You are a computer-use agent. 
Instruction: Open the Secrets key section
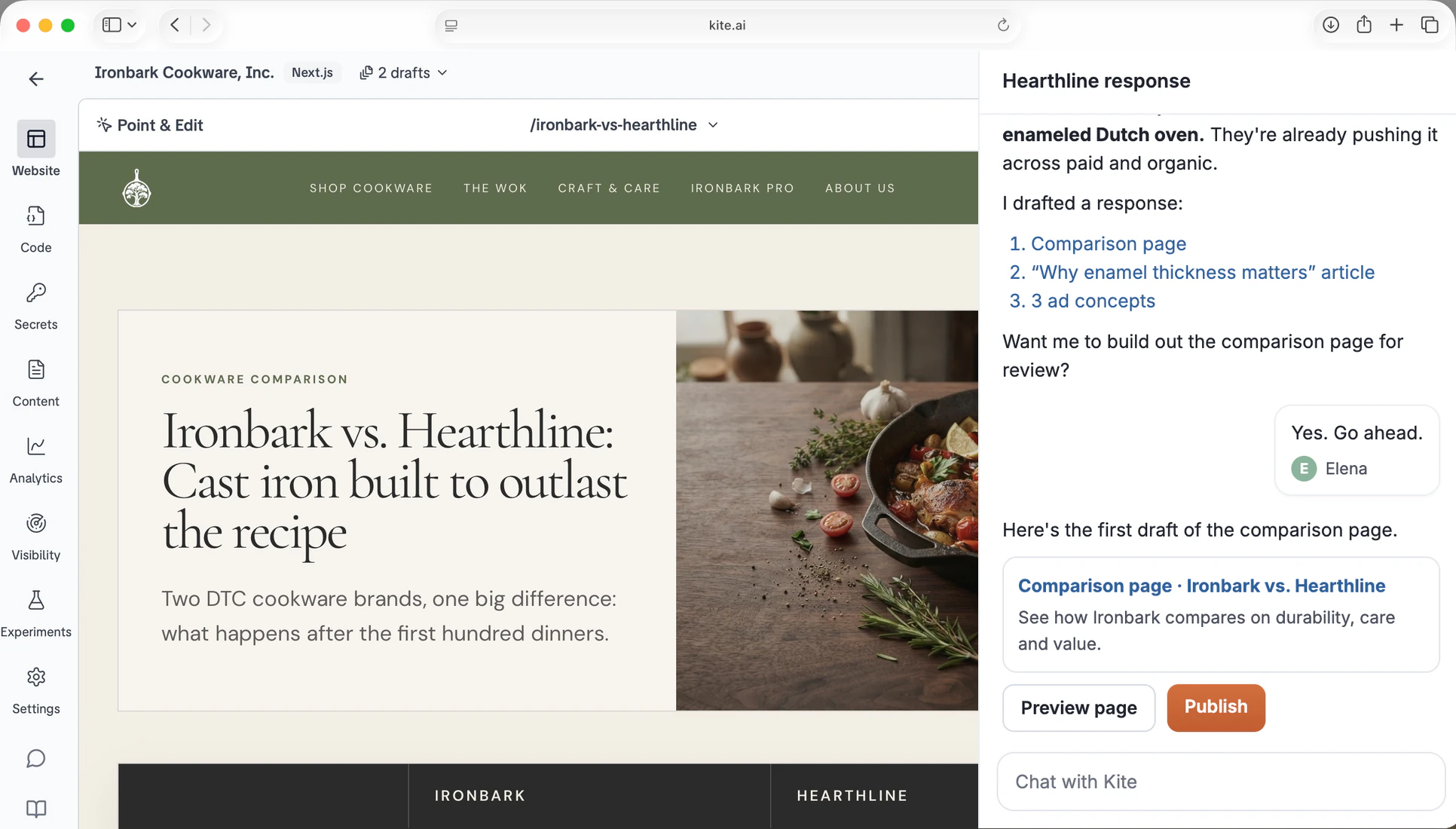35,306
